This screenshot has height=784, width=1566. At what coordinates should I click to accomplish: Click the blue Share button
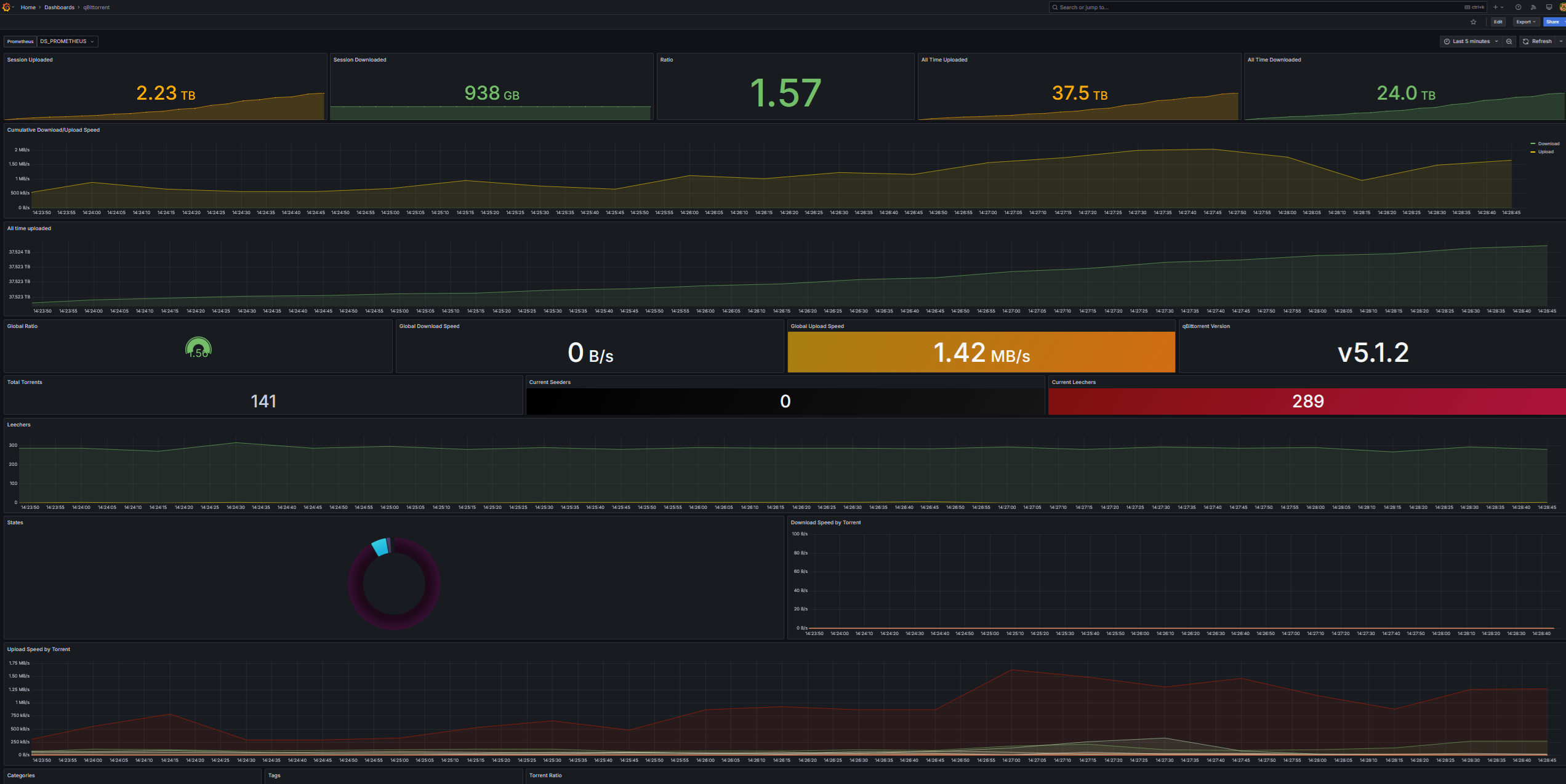[x=1553, y=22]
